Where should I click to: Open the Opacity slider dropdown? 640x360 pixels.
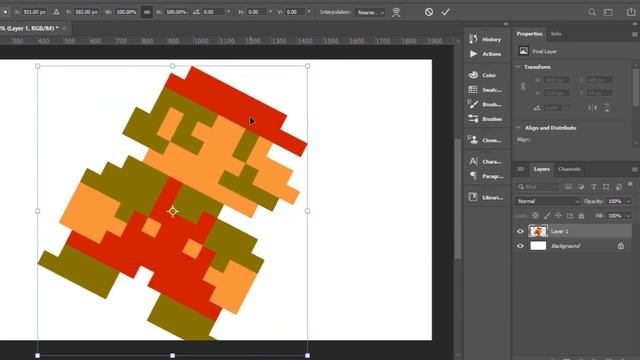[628, 201]
